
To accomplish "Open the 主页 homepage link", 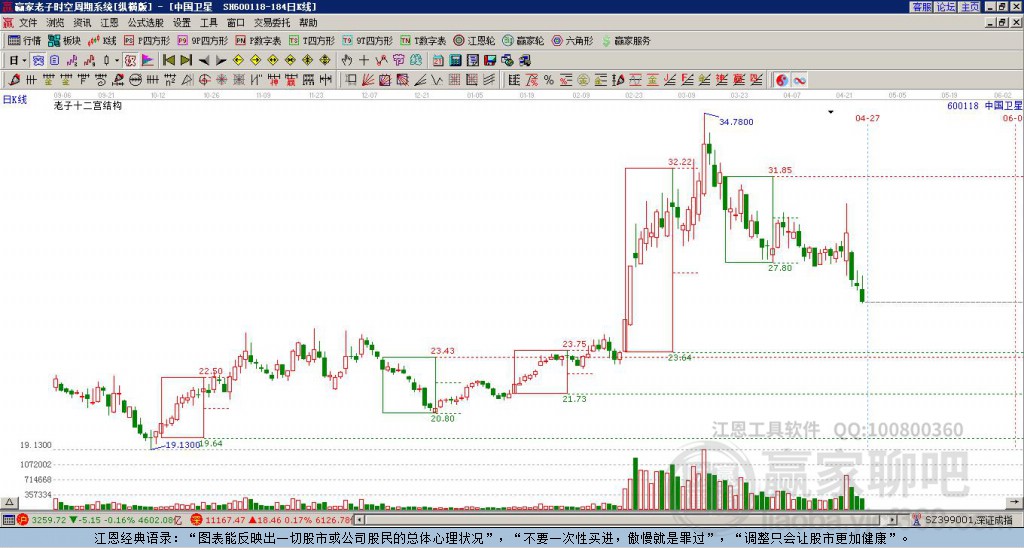I will click(969, 7).
